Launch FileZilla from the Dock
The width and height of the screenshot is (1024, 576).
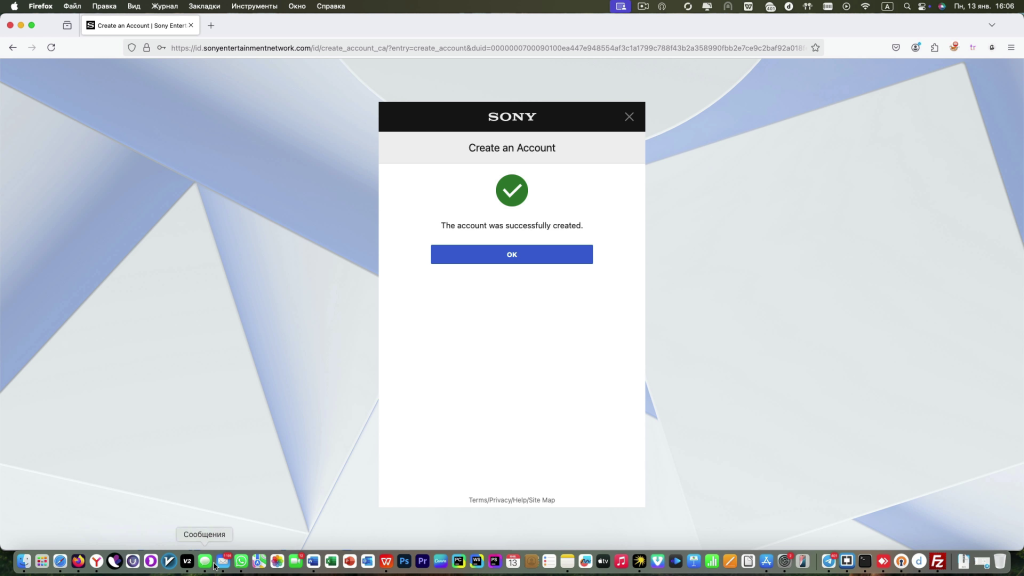pyautogui.click(x=936, y=562)
